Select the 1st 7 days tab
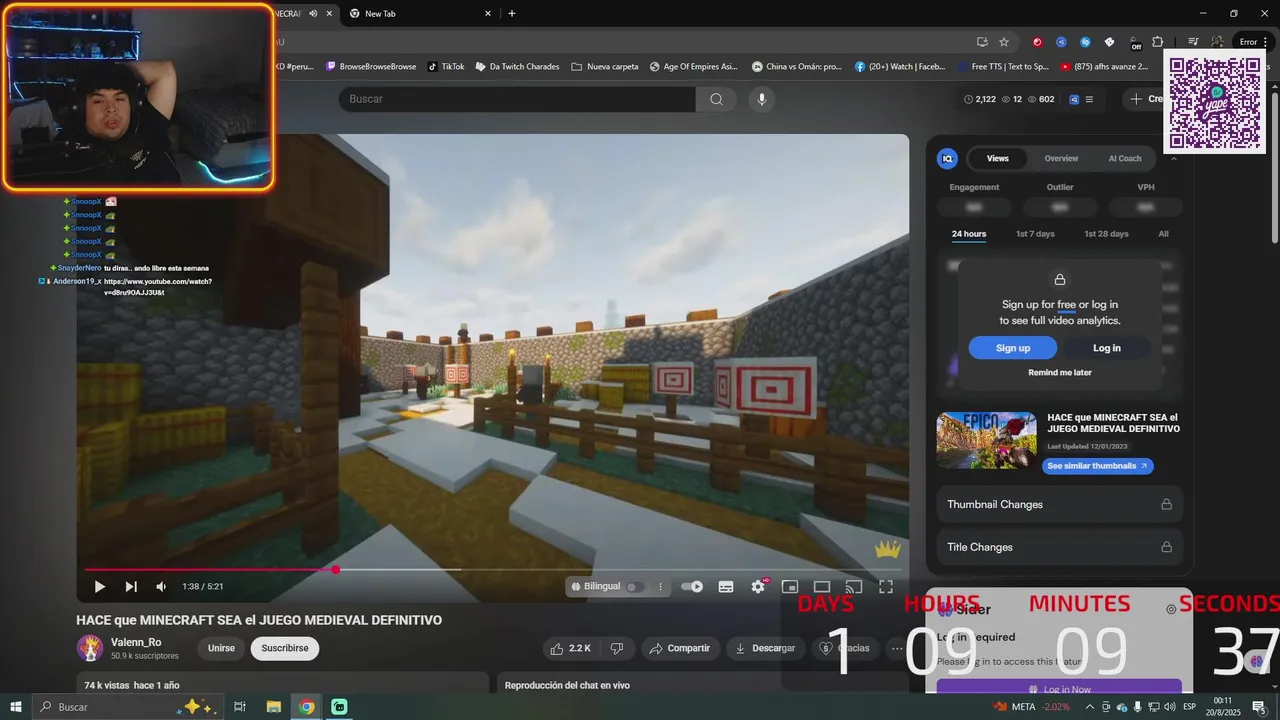Viewport: 1280px width, 720px height. tap(1035, 234)
